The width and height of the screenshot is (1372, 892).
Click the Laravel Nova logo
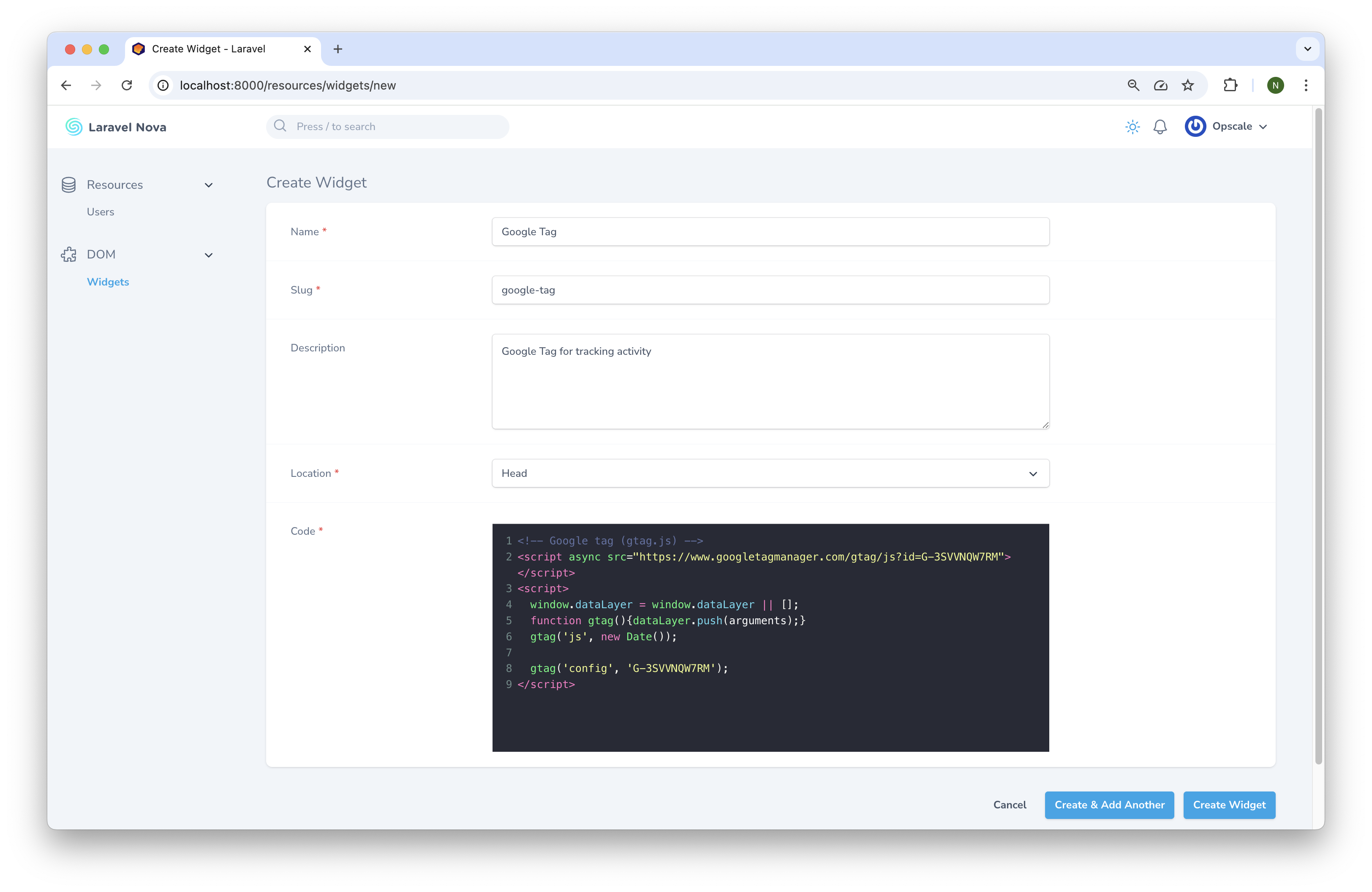[116, 127]
